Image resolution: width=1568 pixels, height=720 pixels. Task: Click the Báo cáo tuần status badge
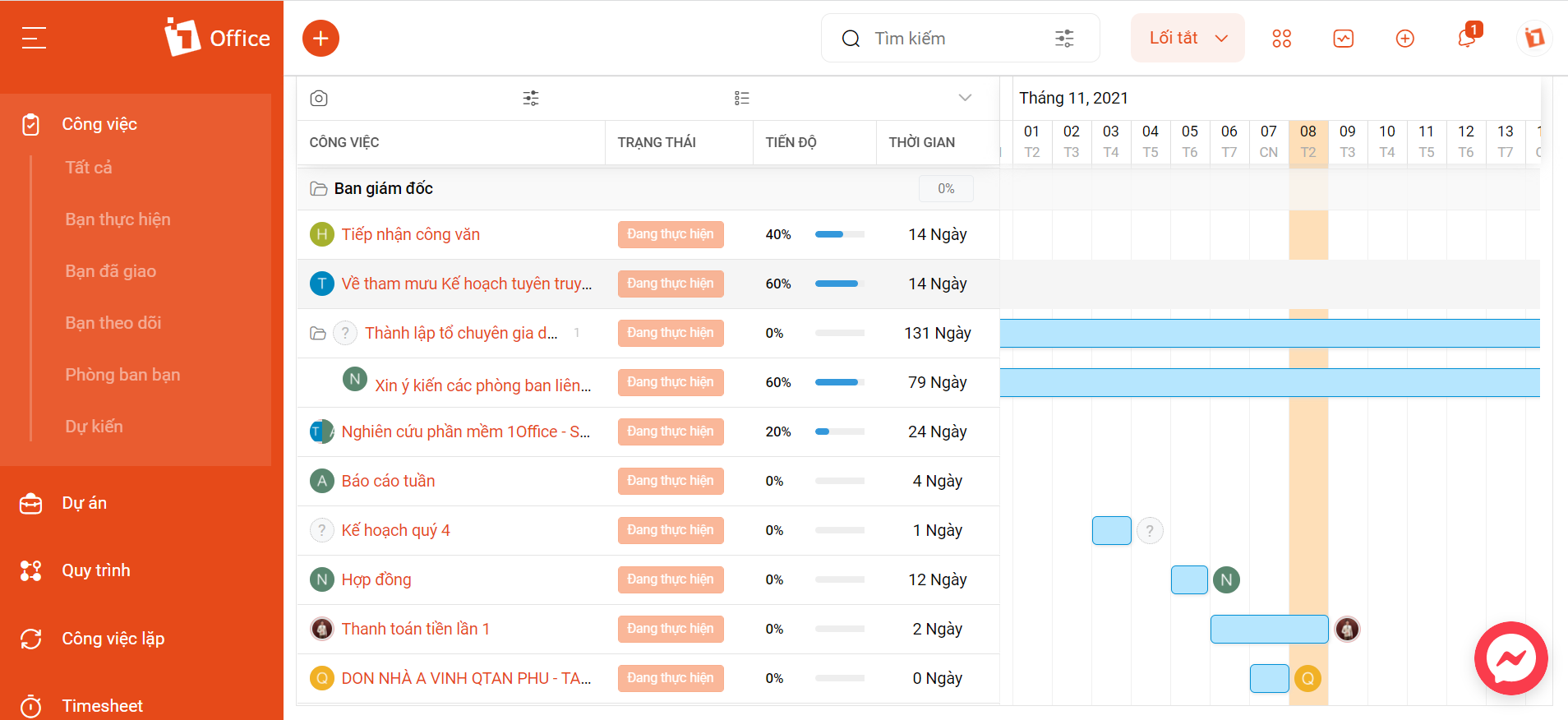point(671,481)
